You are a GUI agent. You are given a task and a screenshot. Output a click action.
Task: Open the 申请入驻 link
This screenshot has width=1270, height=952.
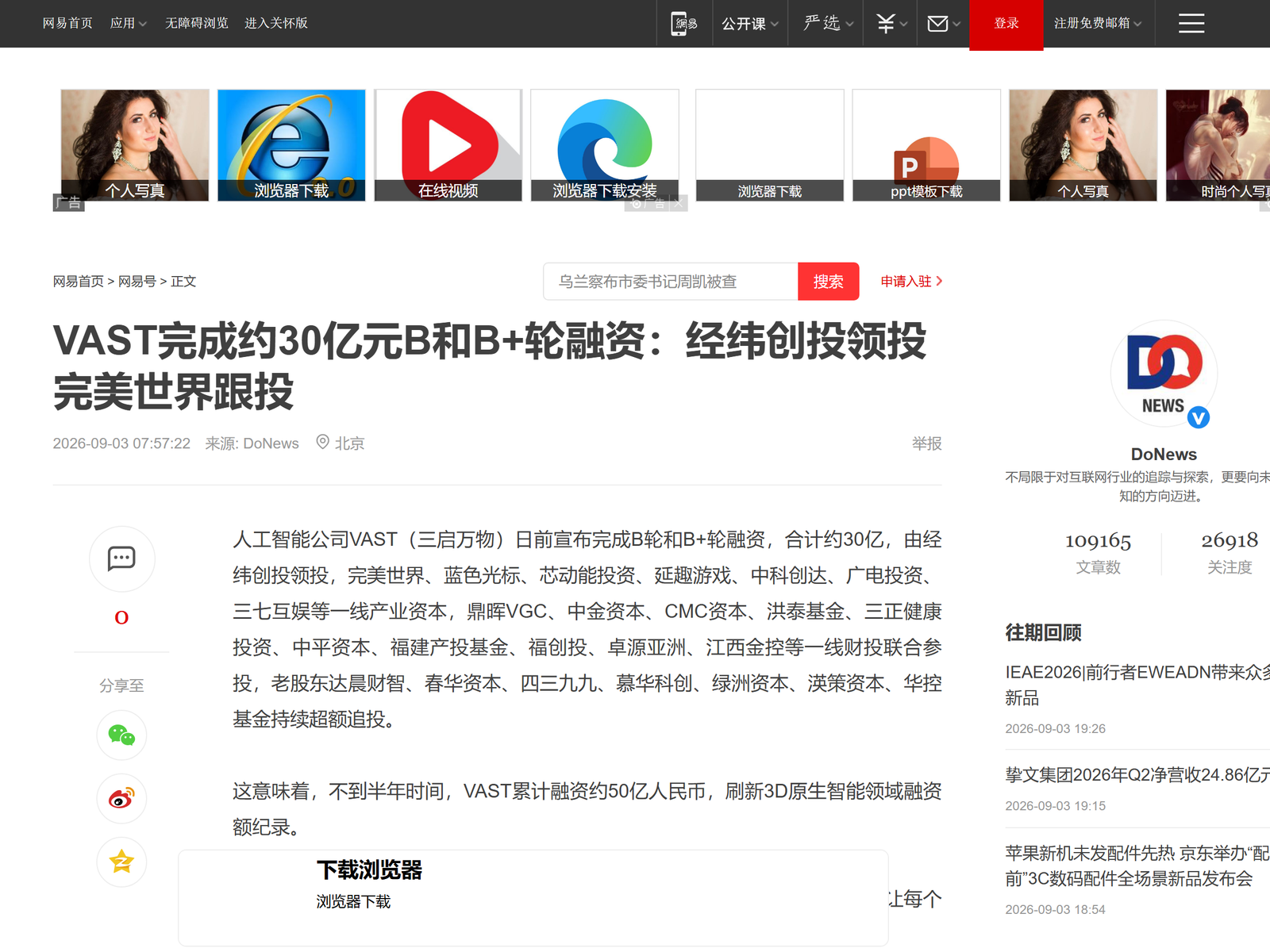tap(911, 282)
